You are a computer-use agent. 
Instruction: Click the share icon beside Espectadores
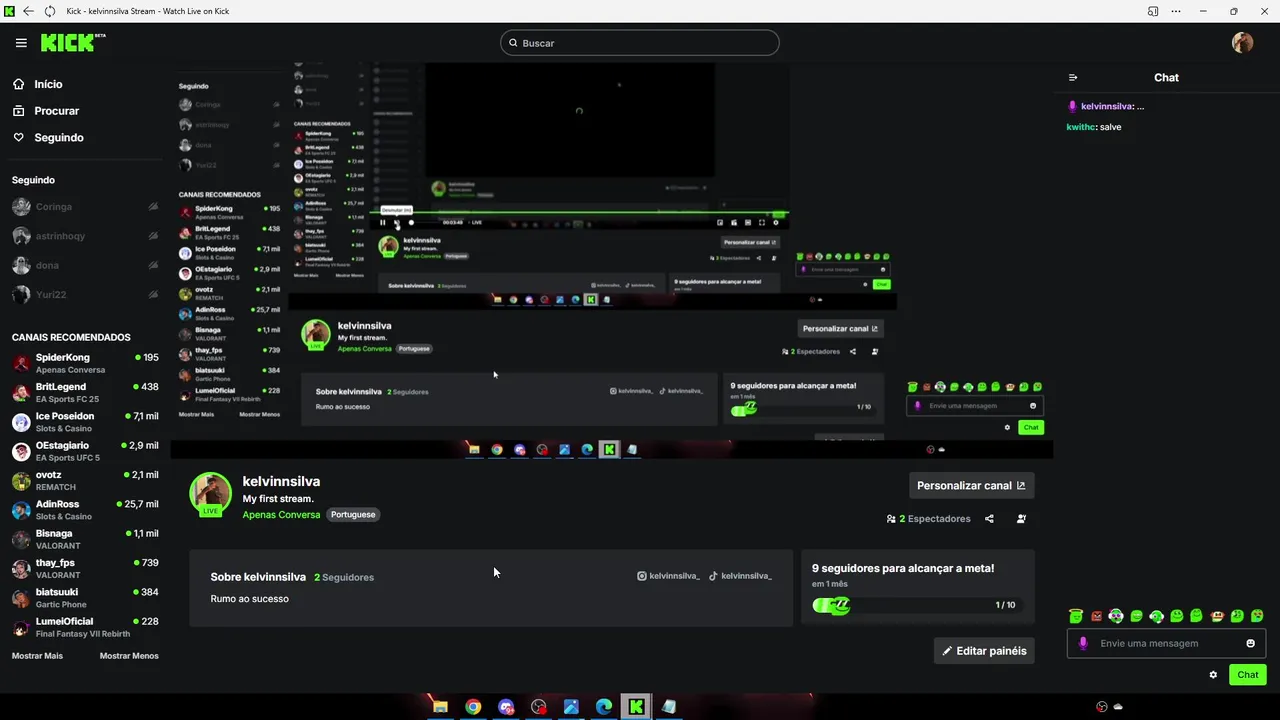click(x=989, y=519)
